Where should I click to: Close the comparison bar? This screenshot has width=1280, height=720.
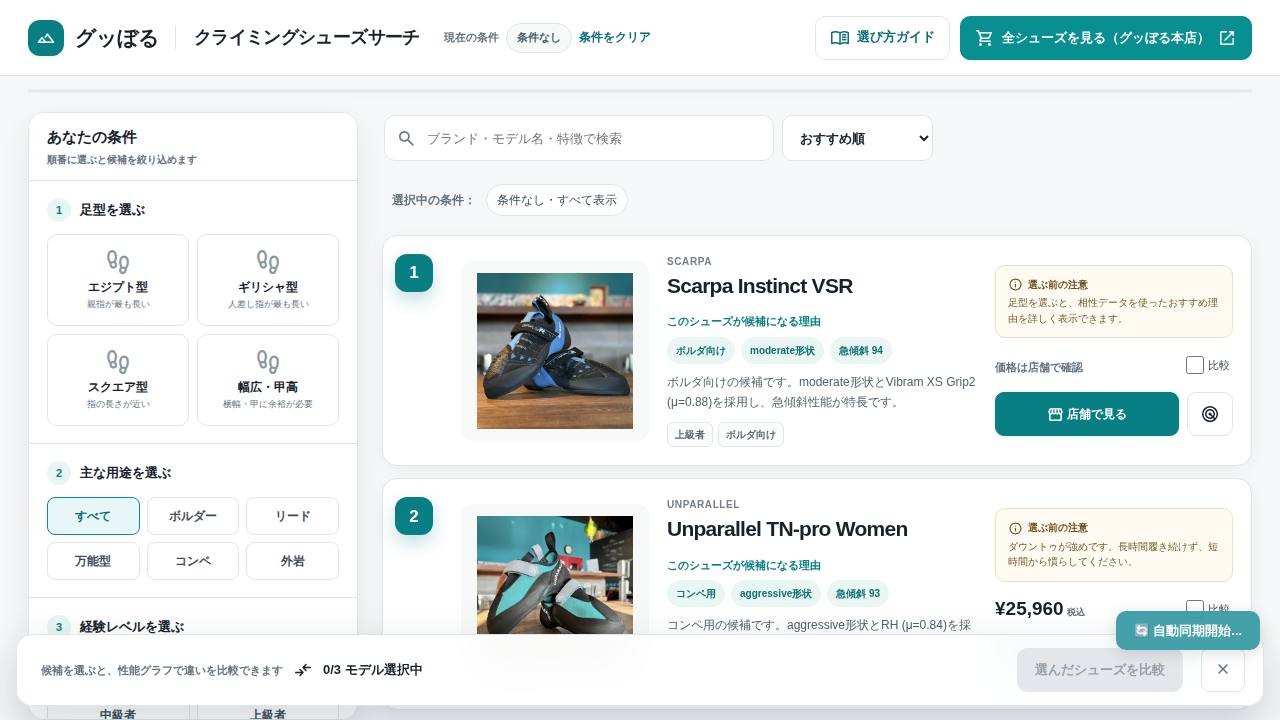[1223, 669]
